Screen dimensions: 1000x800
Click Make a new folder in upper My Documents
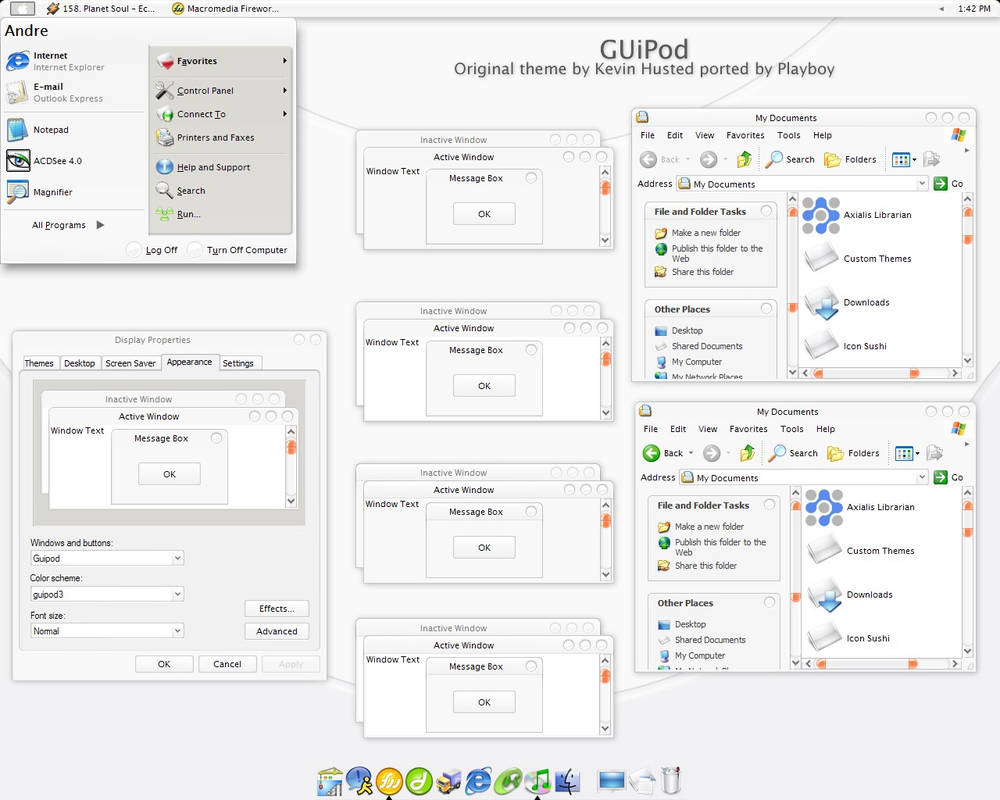[x=698, y=233]
